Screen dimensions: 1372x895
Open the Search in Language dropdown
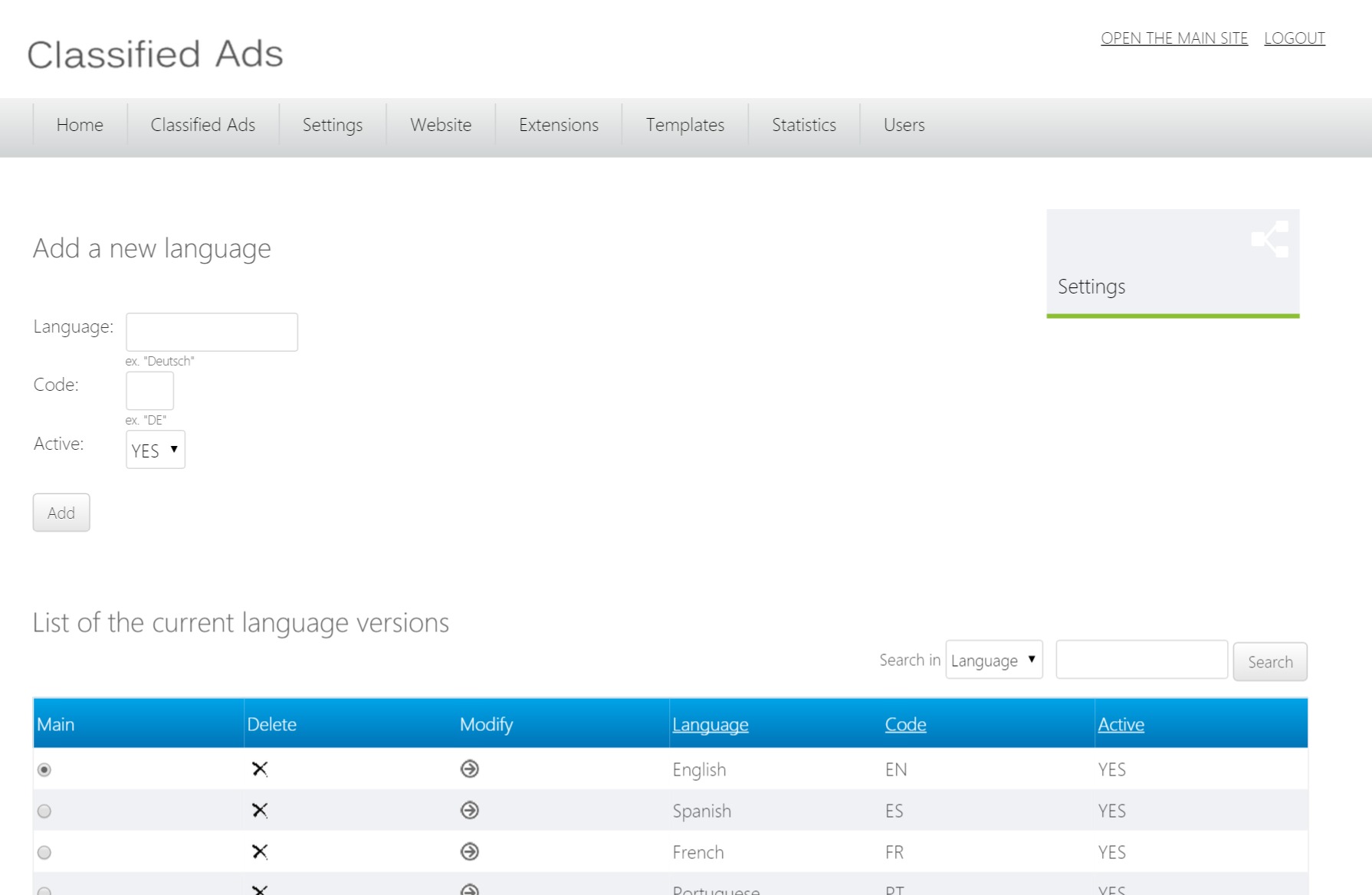[993, 660]
